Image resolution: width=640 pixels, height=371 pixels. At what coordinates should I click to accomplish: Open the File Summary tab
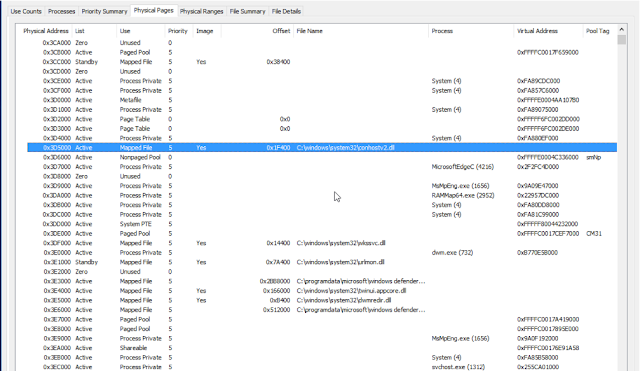tap(247, 11)
